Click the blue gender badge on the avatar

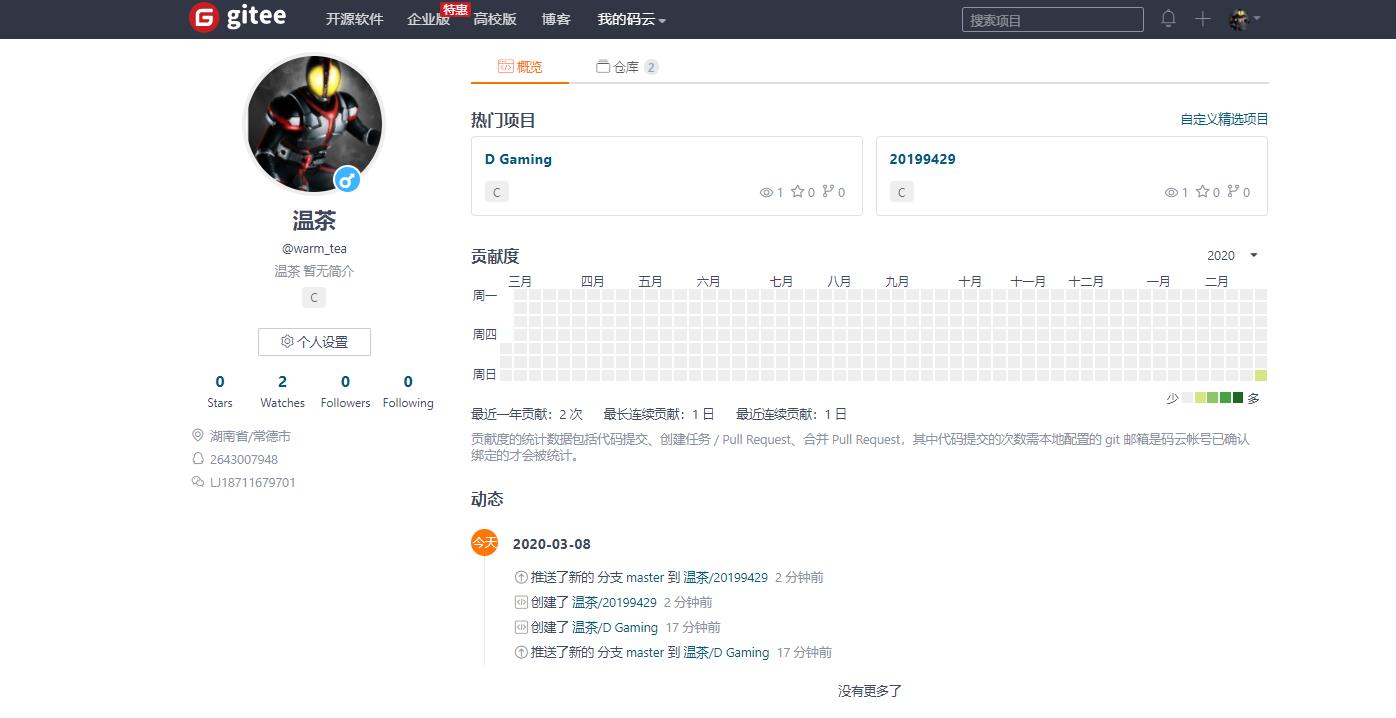click(347, 180)
